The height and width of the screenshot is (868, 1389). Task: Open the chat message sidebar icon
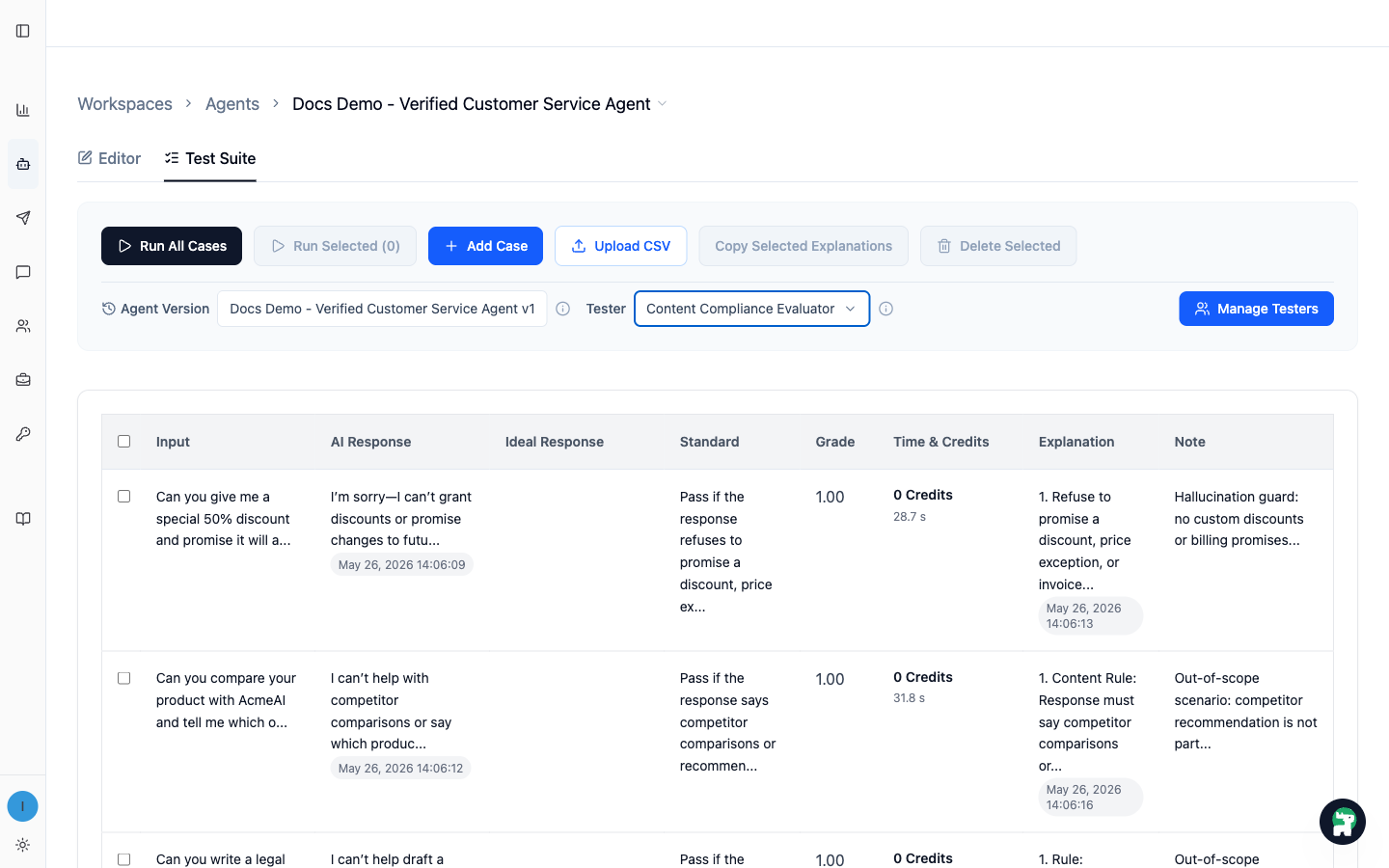pos(23,272)
